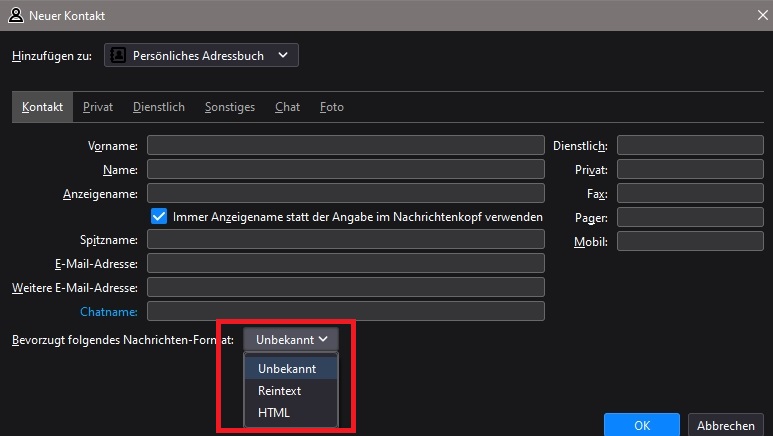Image resolution: width=773 pixels, height=436 pixels.
Task: Click the address book icon in dropdown
Action: (x=119, y=56)
